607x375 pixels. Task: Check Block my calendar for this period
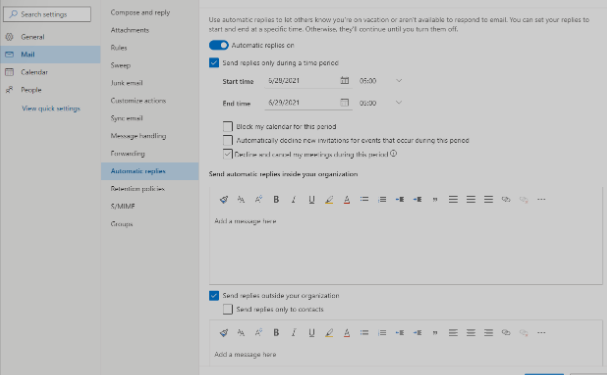[228, 127]
